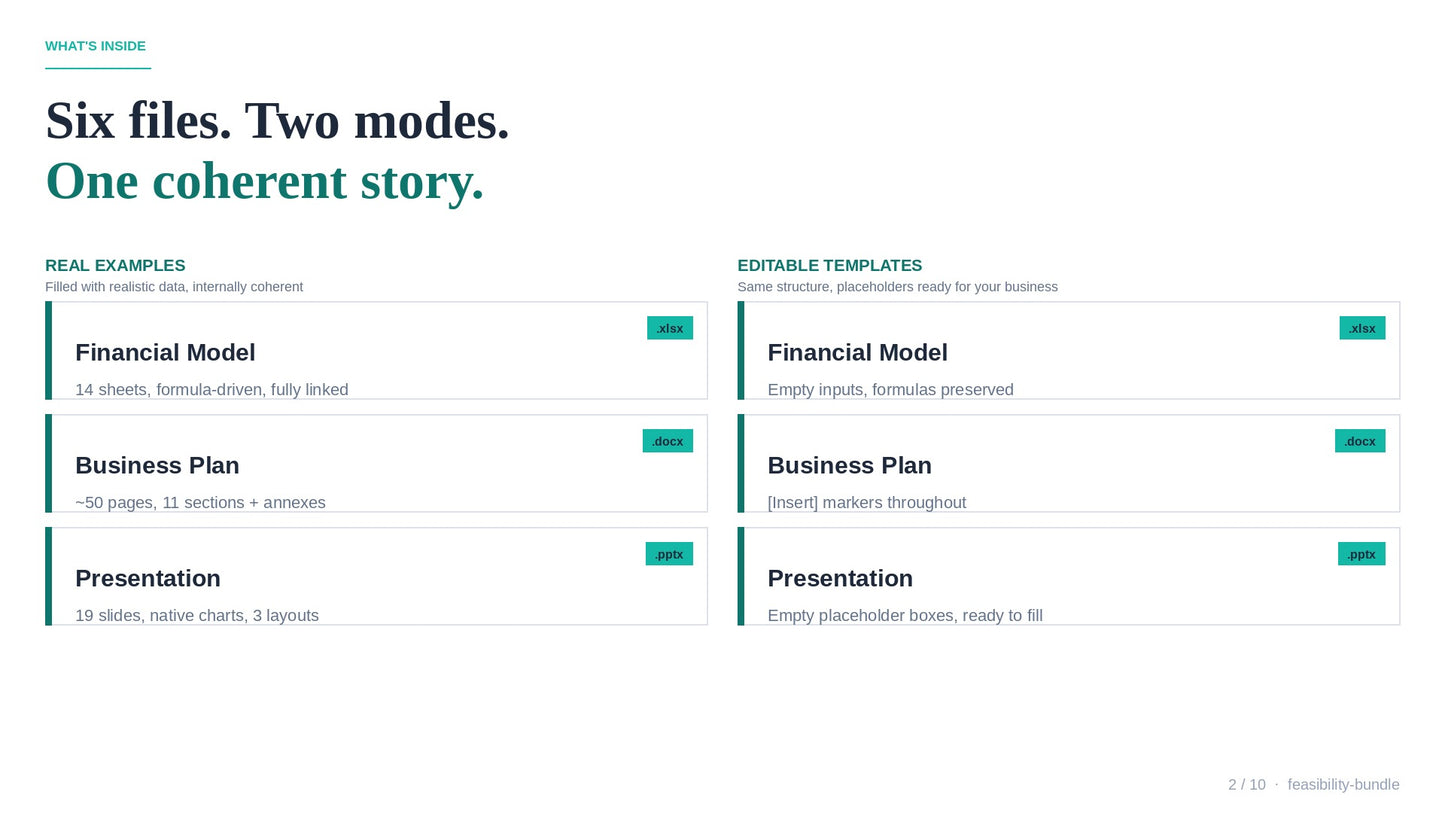Click the REAL EXAMPLES column heading

(115, 265)
